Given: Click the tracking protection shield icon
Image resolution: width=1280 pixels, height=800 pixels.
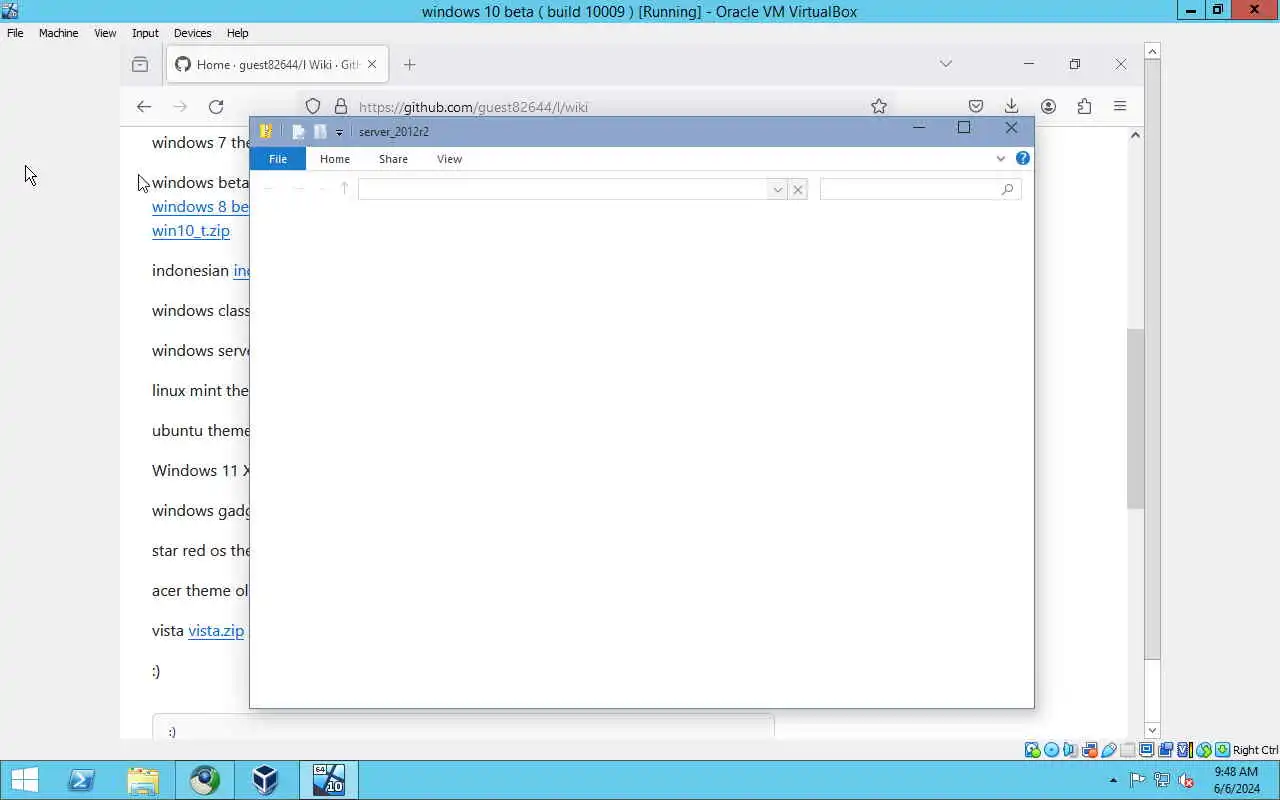Looking at the screenshot, I should click(x=313, y=106).
